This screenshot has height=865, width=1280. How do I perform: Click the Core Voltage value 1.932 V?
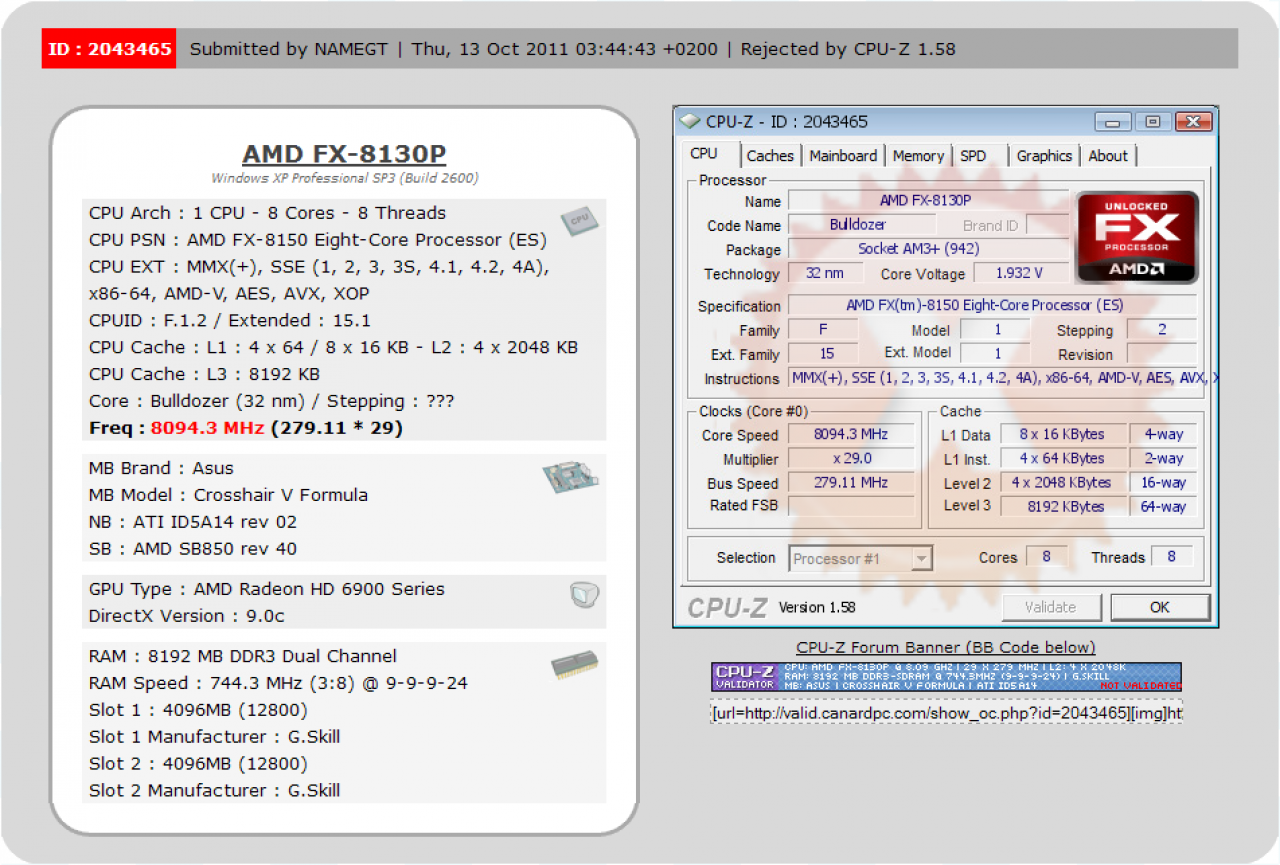click(x=1021, y=273)
